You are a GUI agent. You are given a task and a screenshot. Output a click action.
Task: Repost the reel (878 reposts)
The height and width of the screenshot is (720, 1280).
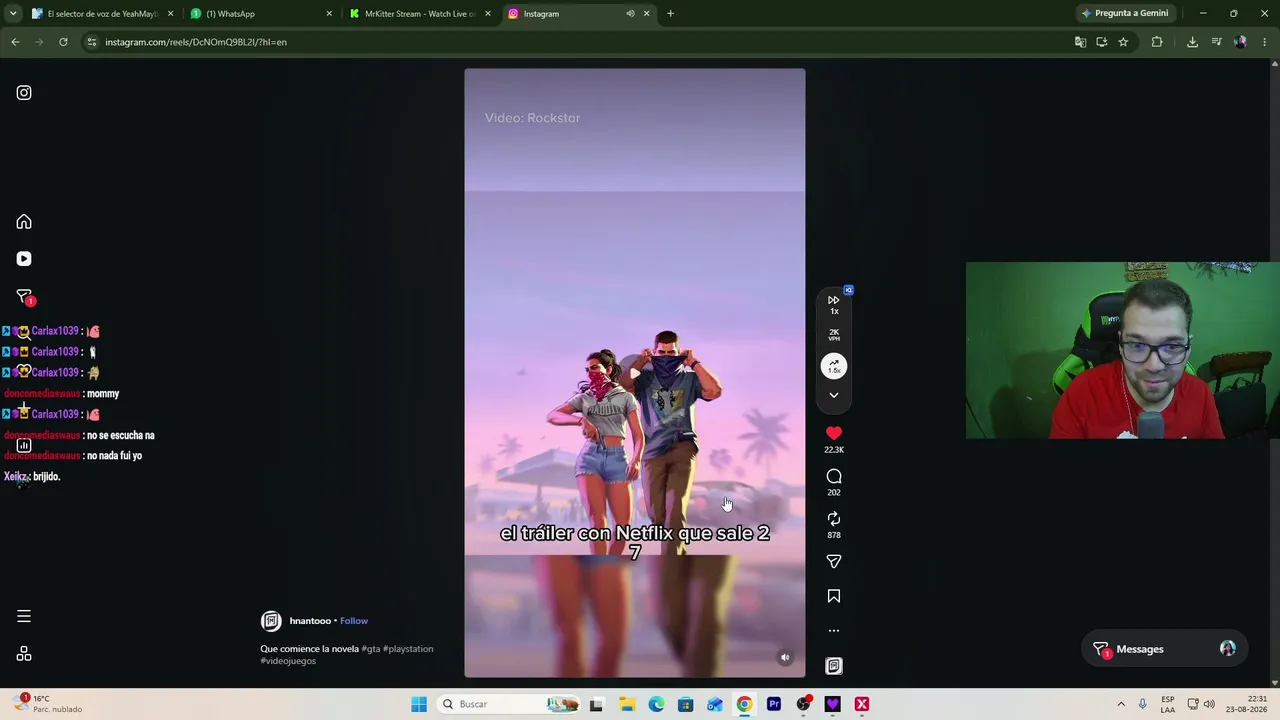[x=834, y=519]
